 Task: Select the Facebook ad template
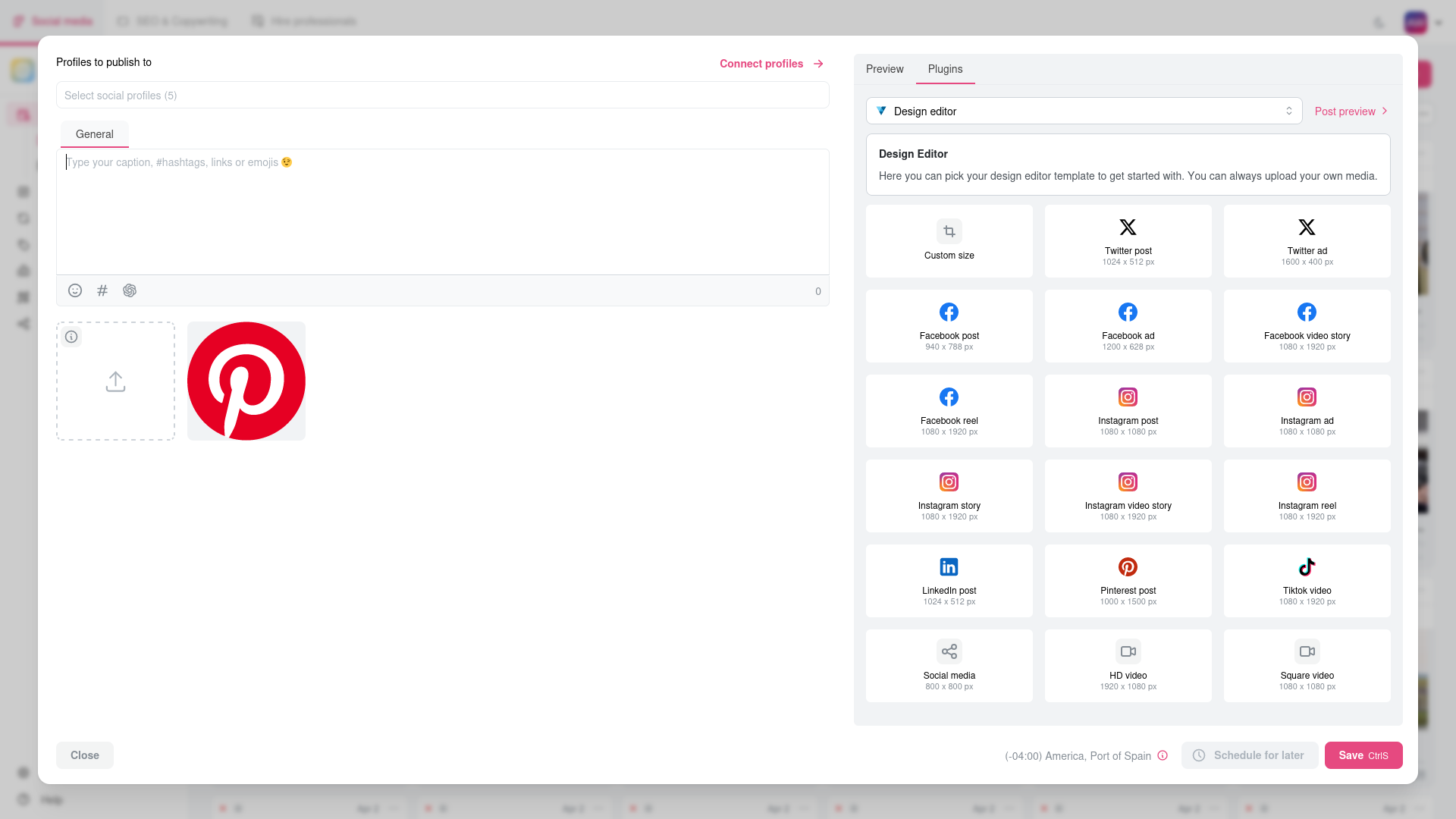[1128, 326]
